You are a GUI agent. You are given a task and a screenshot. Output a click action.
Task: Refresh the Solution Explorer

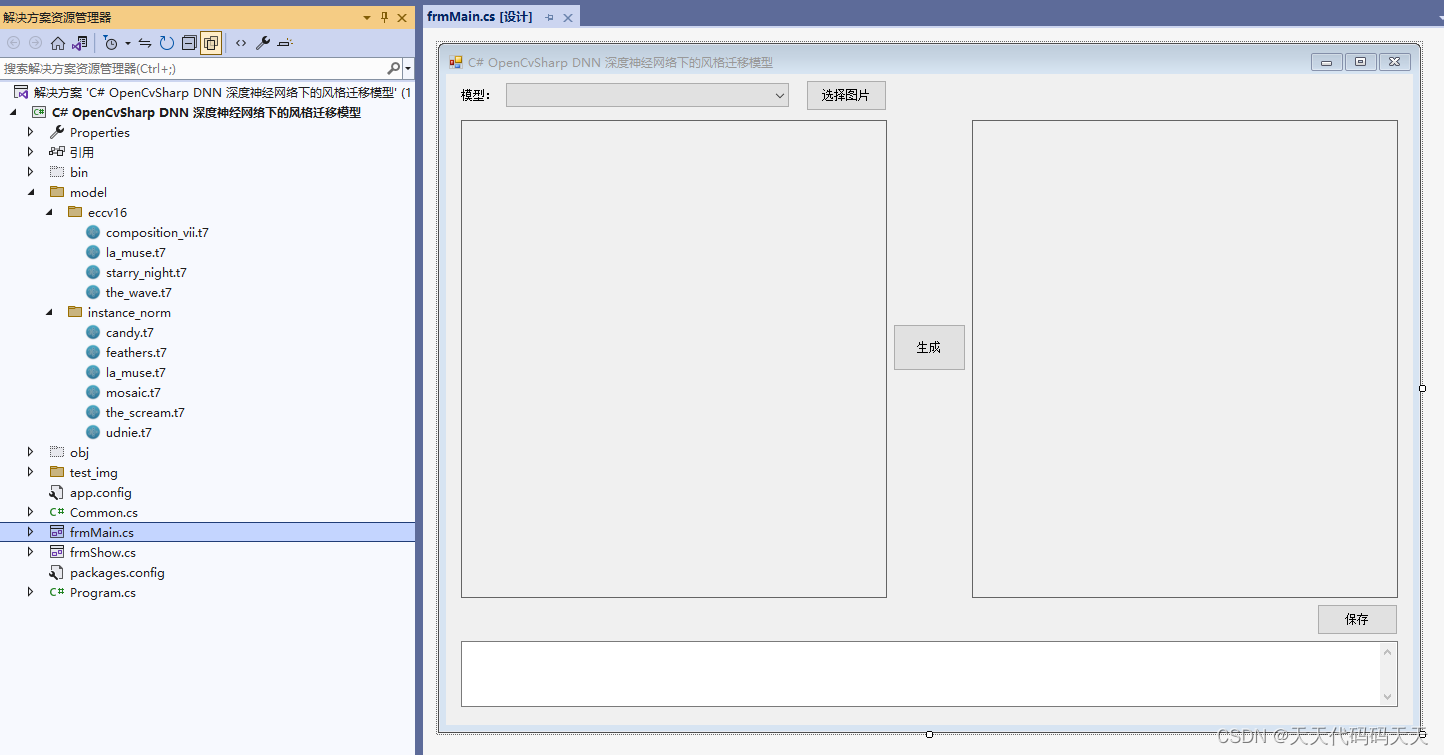(x=165, y=43)
